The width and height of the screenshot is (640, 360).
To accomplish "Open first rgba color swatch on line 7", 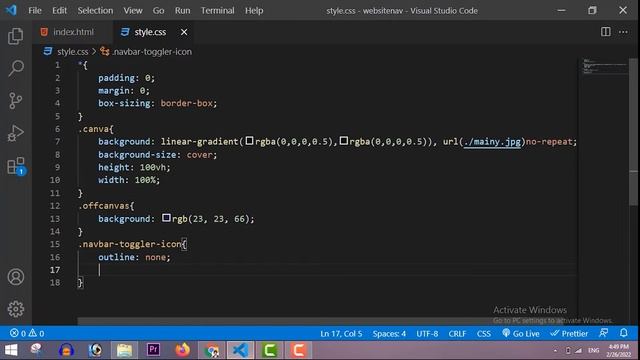I will point(249,141).
